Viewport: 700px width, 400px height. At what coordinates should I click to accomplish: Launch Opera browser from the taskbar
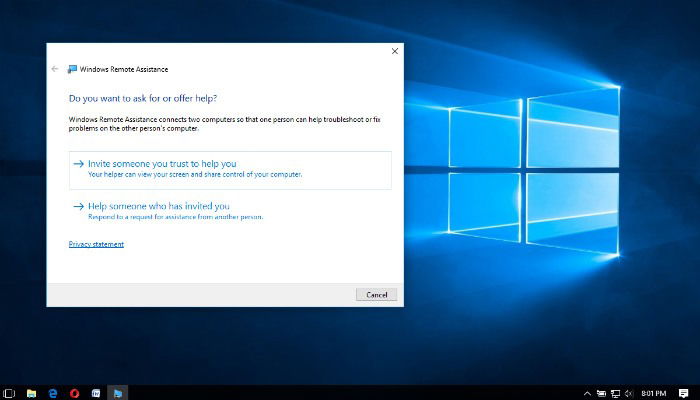coord(75,393)
